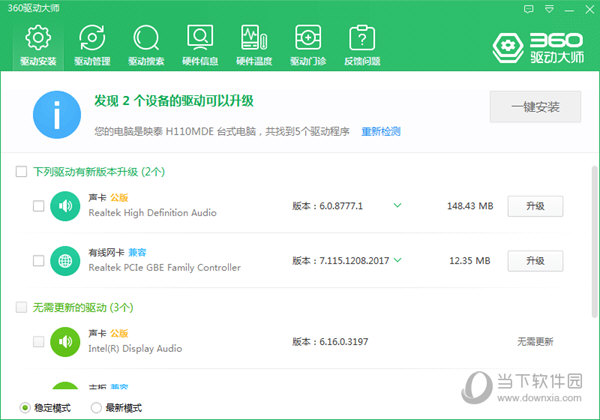This screenshot has width=600, height=420.
Task: Open the 驱动门诊 first-aid icon
Action: (308, 45)
